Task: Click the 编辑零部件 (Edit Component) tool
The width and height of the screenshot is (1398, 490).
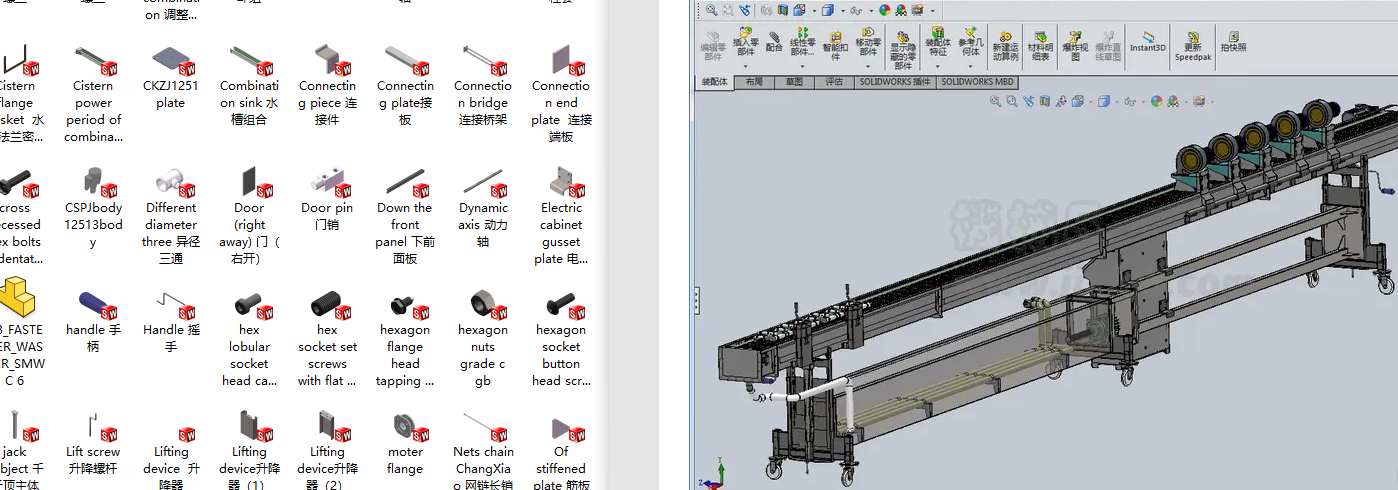Action: [x=713, y=45]
